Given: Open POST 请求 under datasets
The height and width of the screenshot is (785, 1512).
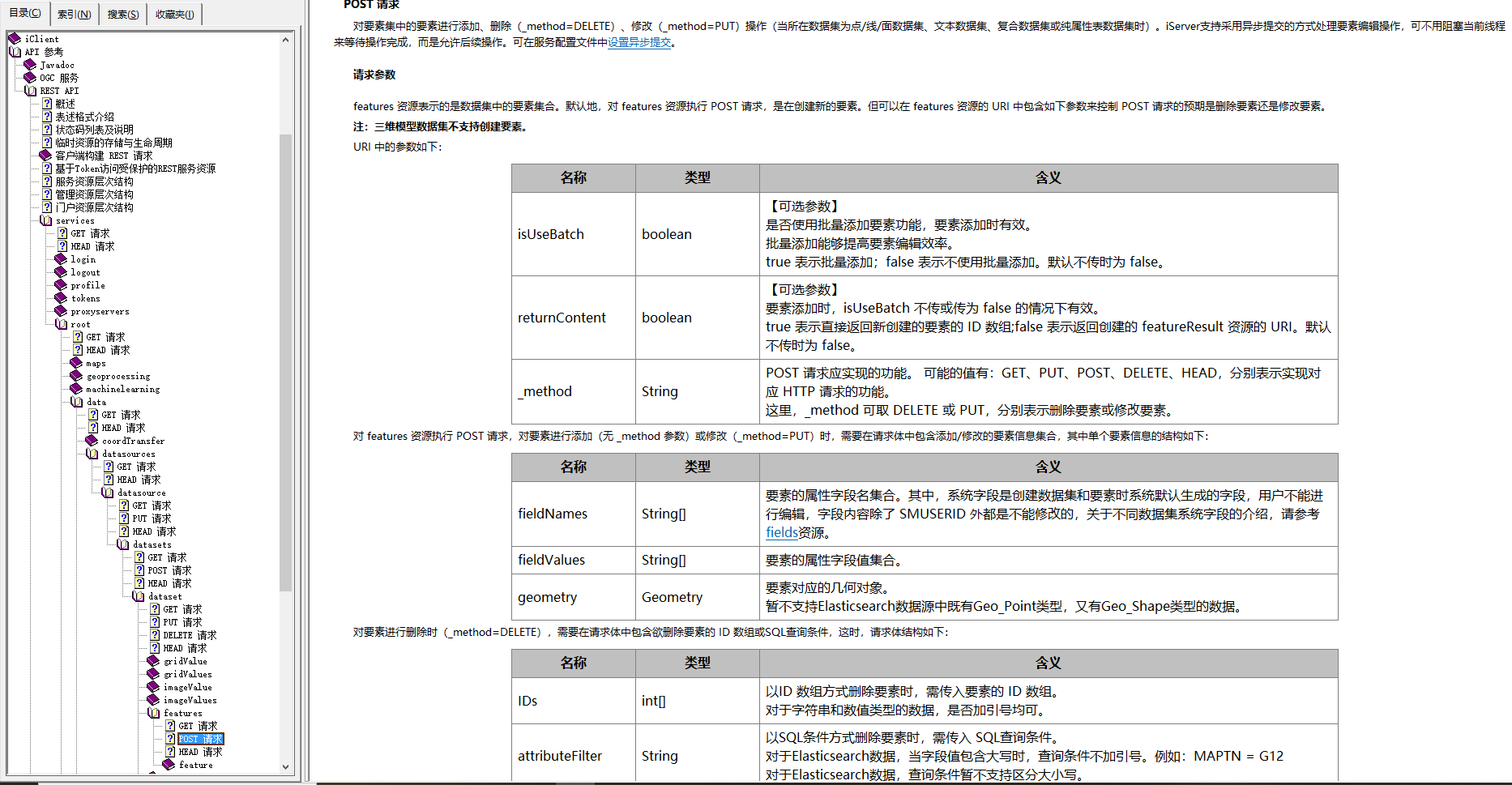Looking at the screenshot, I should pyautogui.click(x=169, y=570).
